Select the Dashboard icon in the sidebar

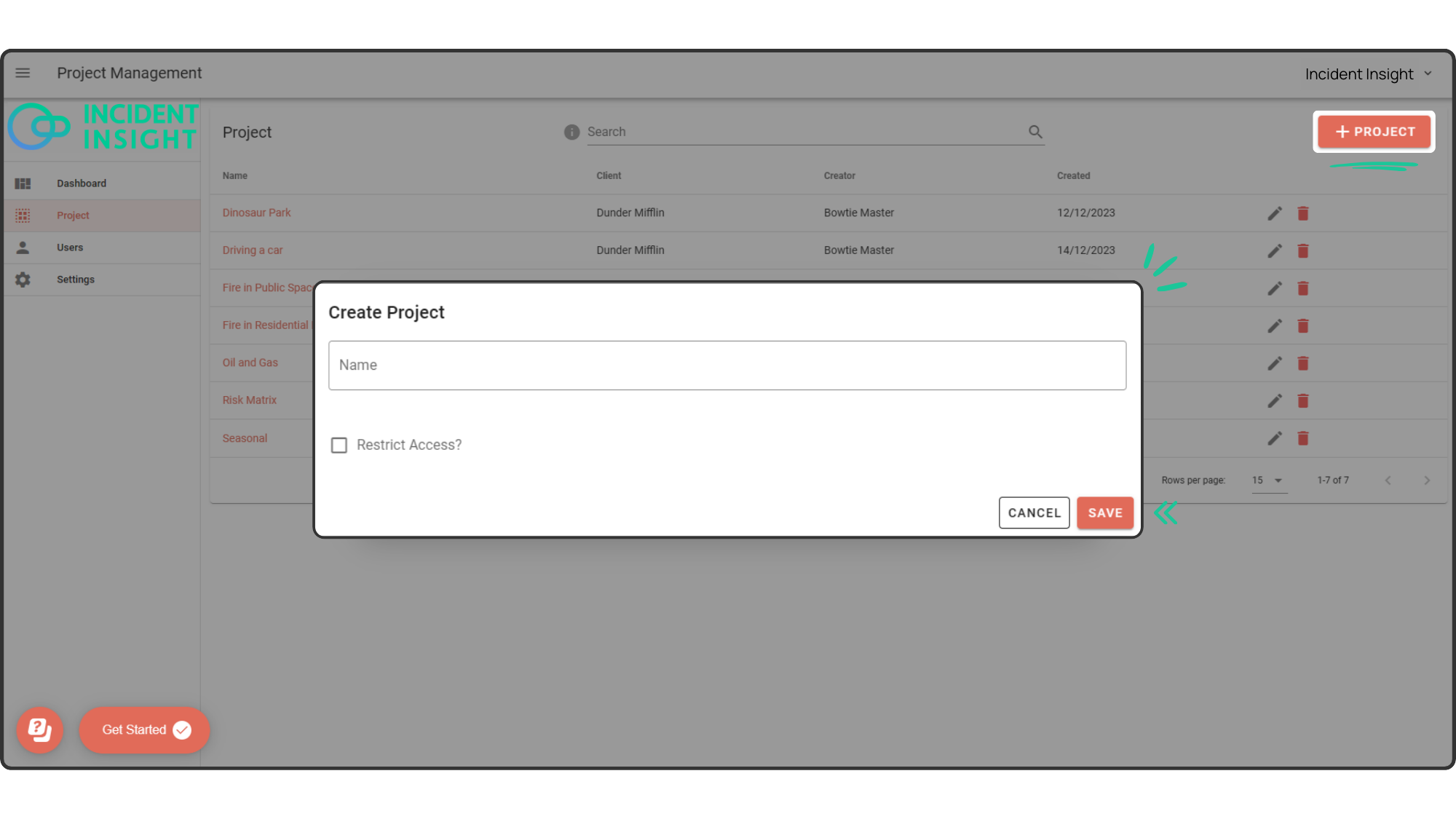23,183
